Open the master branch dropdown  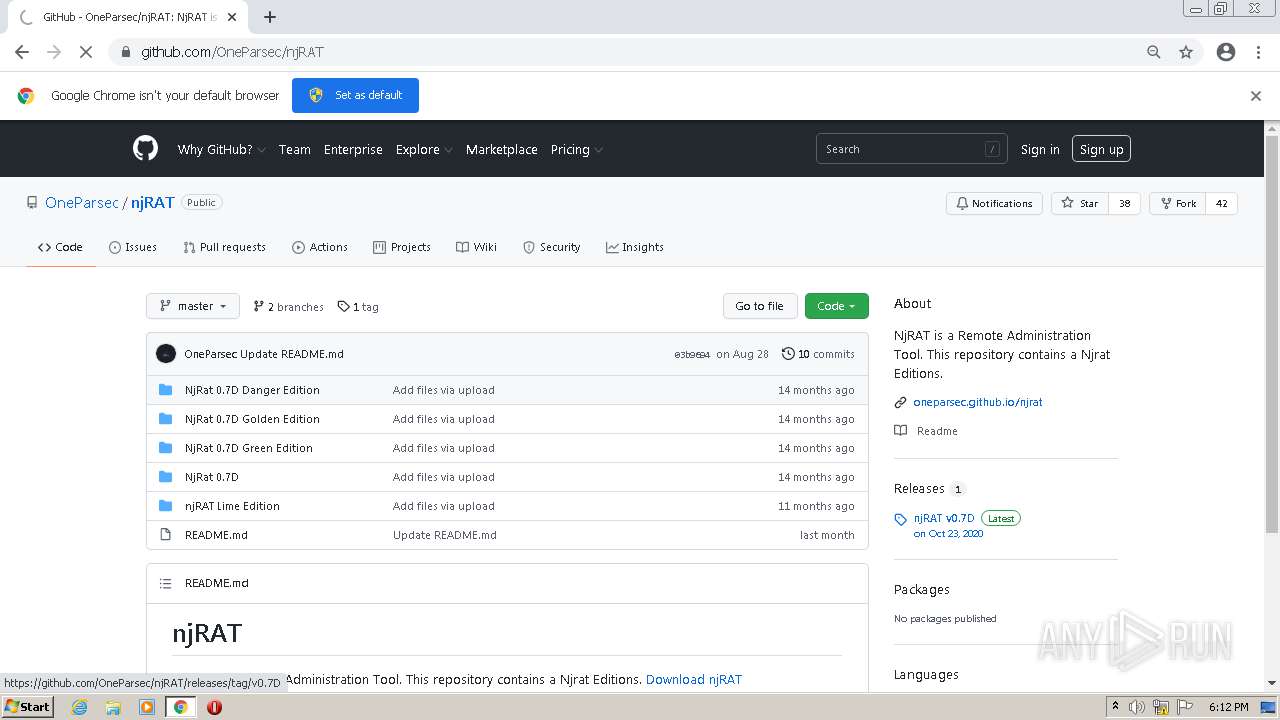tap(193, 306)
